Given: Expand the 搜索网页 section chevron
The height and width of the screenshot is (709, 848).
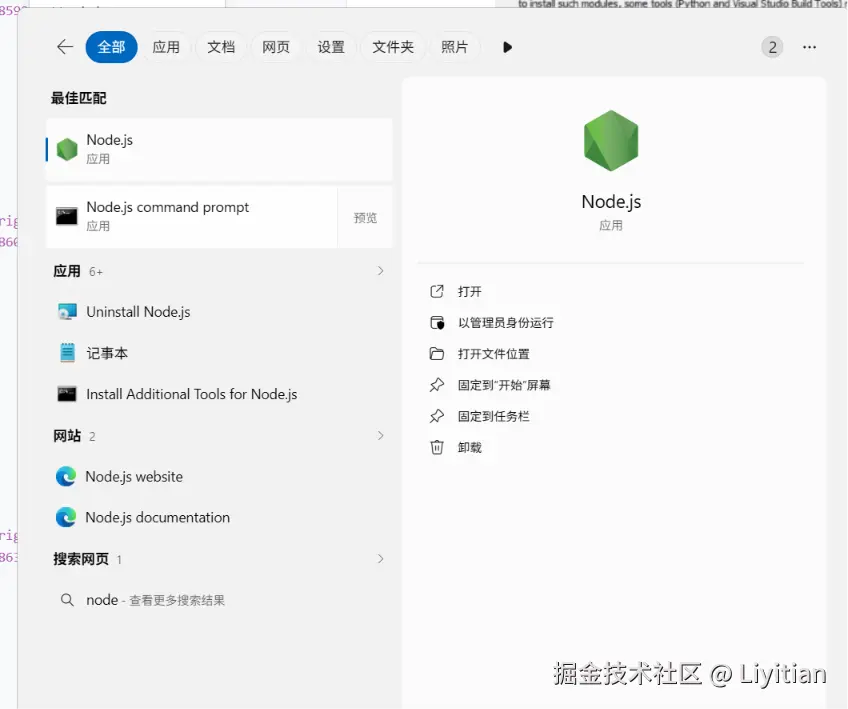Looking at the screenshot, I should pos(381,559).
